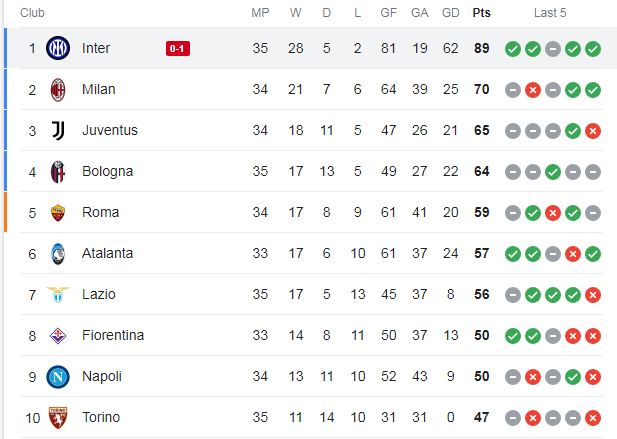617x439 pixels.
Task: Click the Bologna club crest
Action: [x=58, y=172]
